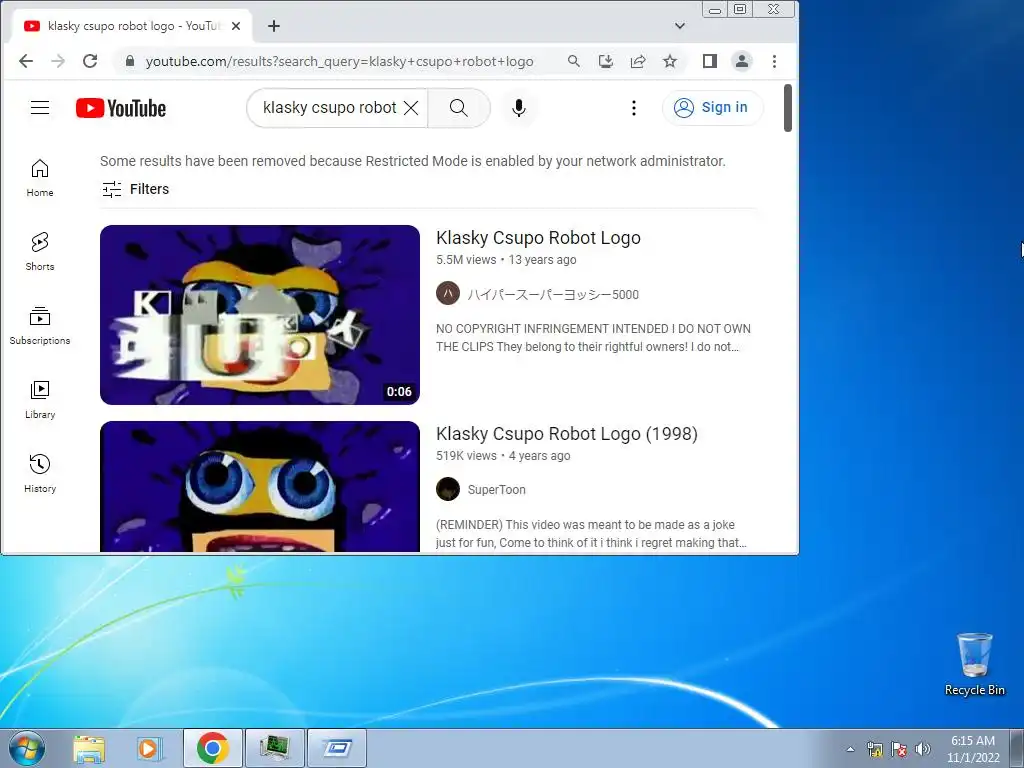Open the SuperToon channel link
Screen dimensions: 1024x768
(496, 490)
